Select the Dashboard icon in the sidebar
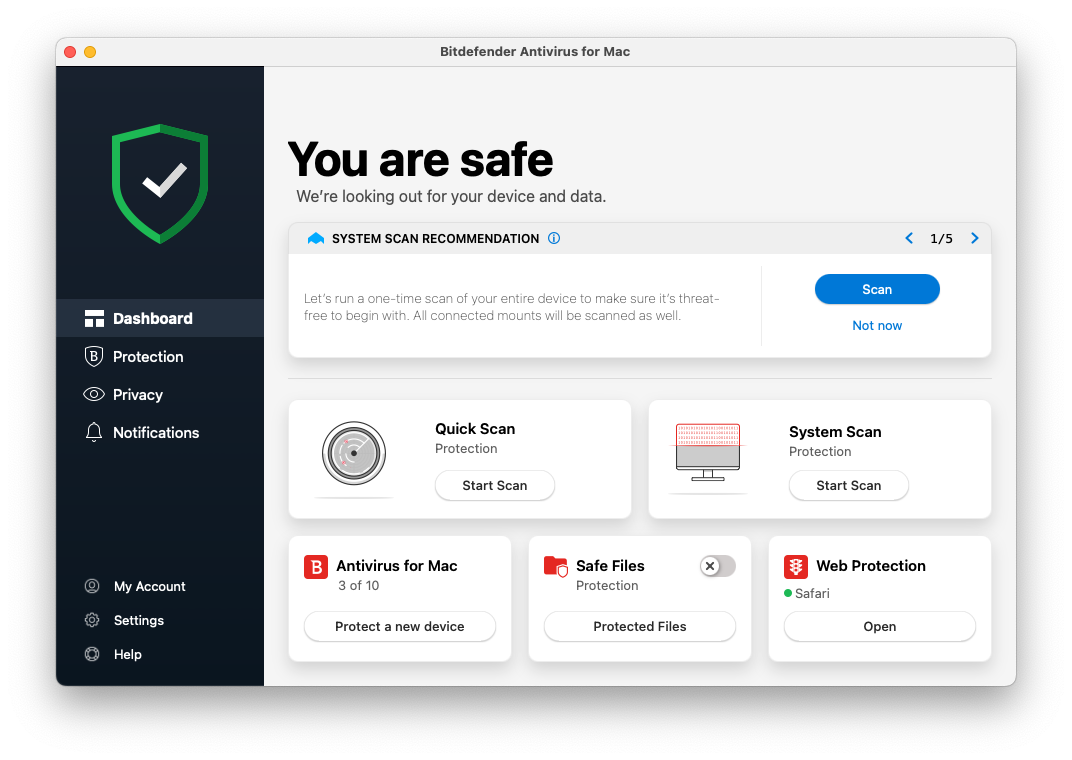The image size is (1072, 760). click(x=93, y=318)
